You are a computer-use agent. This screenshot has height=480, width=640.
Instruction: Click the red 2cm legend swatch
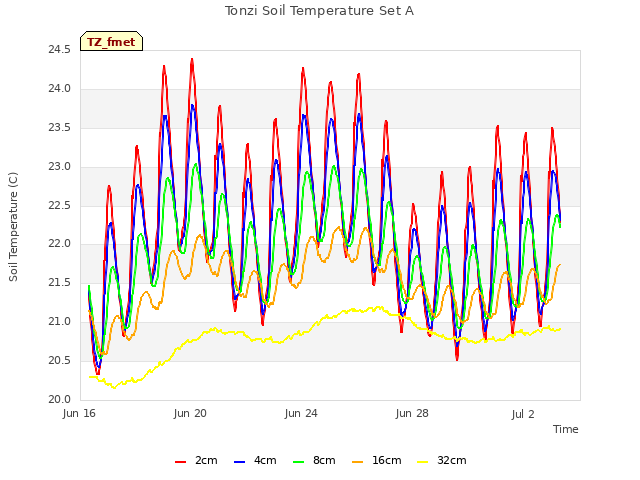tap(180, 462)
